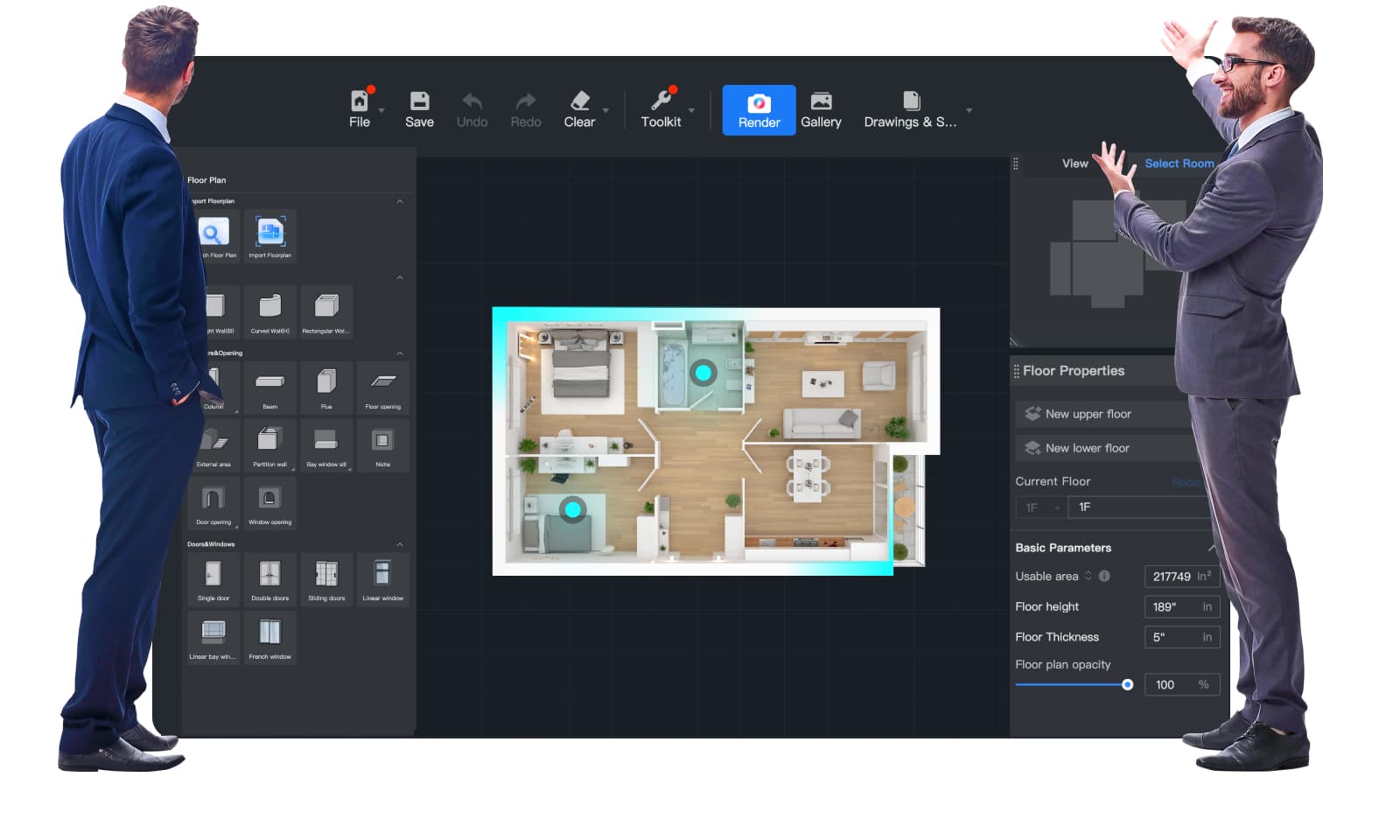This screenshot has width=1400, height=840.
Task: Select the Rectangular Wall tool
Action: (x=326, y=311)
